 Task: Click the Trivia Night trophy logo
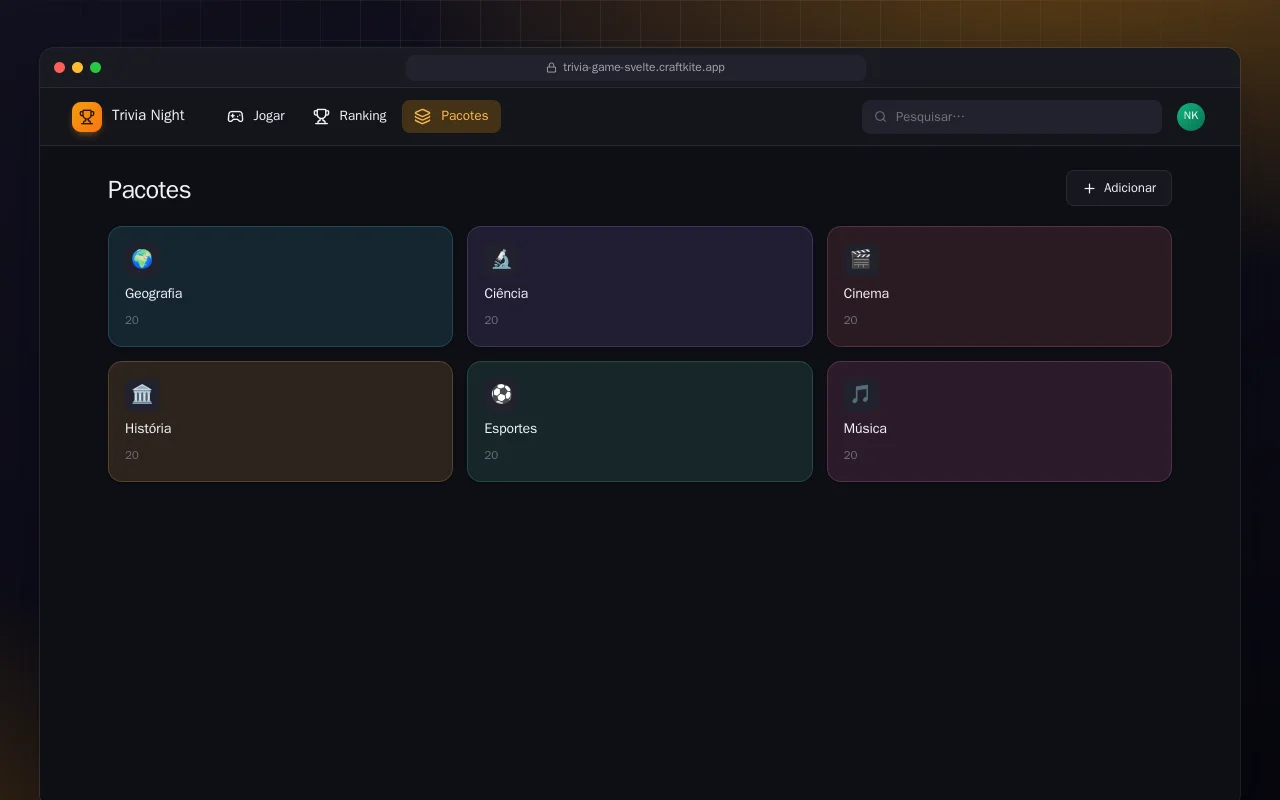pyautogui.click(x=87, y=117)
